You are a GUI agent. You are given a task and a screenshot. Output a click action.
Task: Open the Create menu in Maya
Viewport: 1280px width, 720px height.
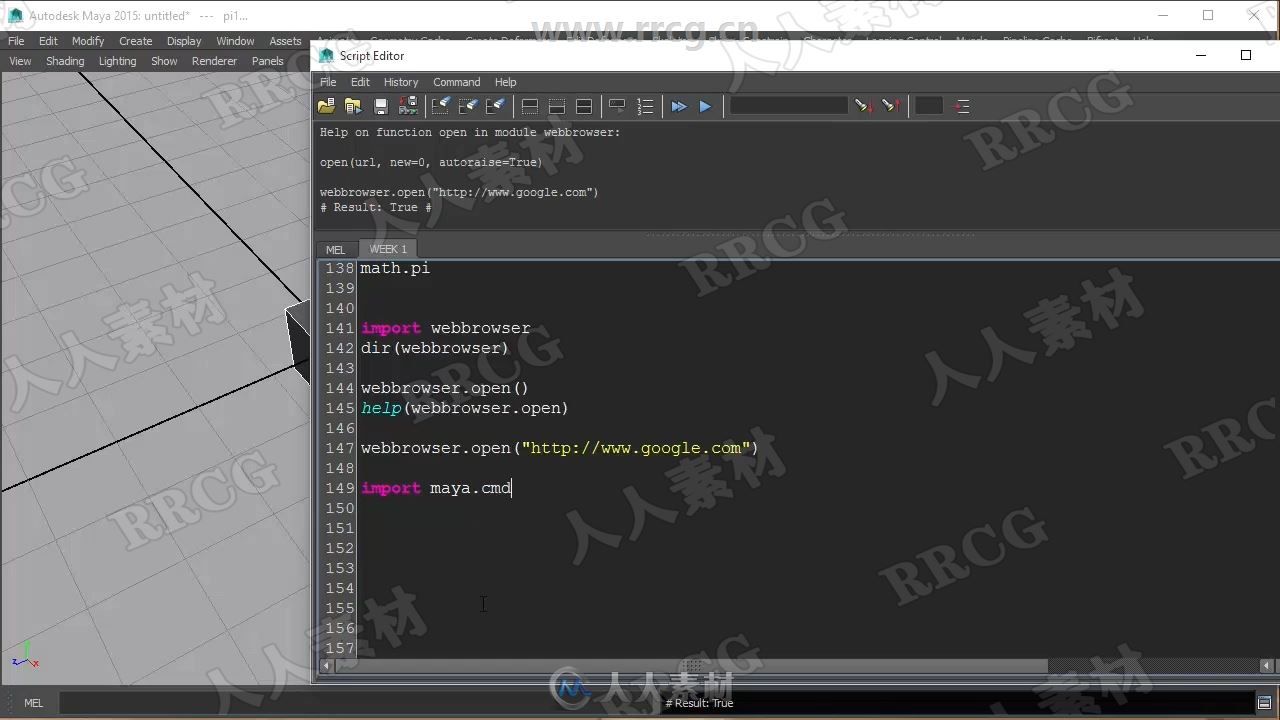136,41
